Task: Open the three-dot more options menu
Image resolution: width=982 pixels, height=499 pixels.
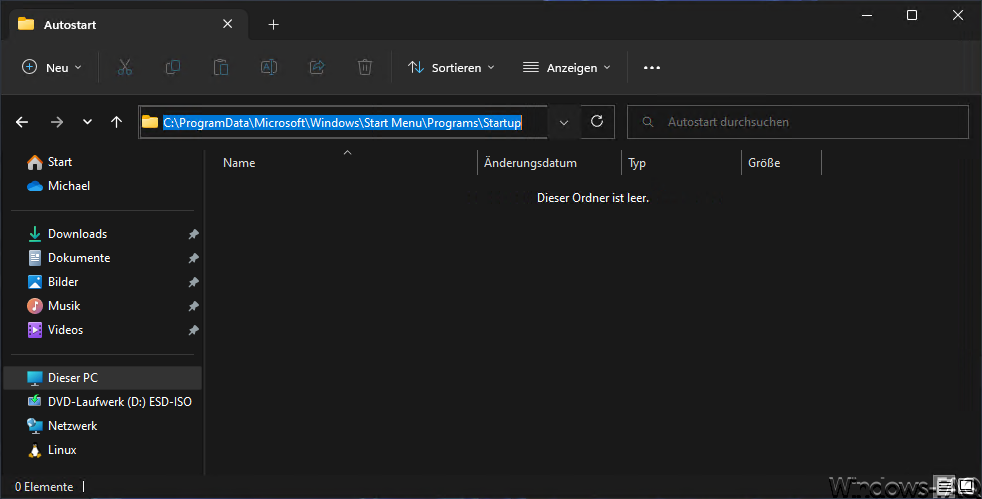Action: (652, 68)
